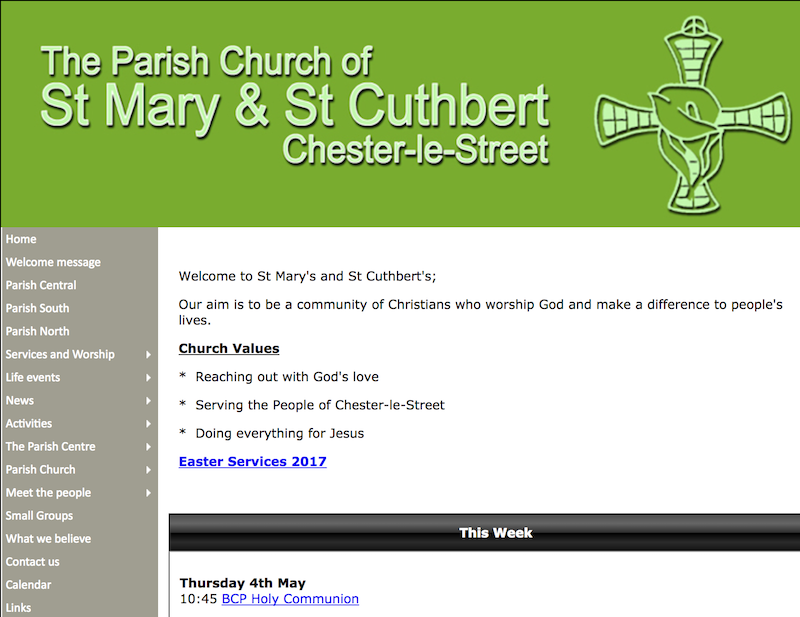Select Parish Central in sidebar
This screenshot has height=617, width=800.
tap(41, 285)
